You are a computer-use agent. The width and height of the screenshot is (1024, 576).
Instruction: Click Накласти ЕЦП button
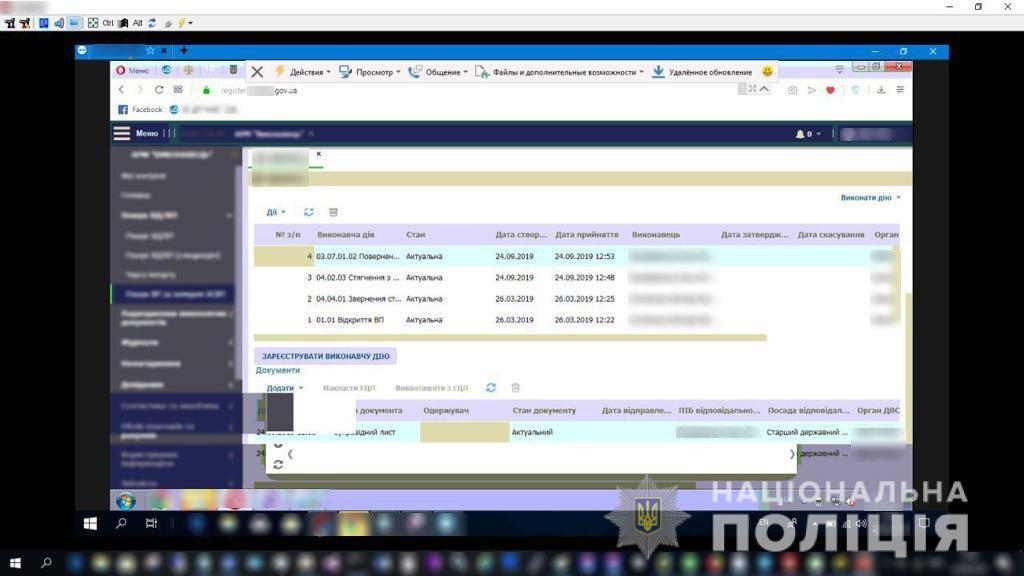(349, 388)
